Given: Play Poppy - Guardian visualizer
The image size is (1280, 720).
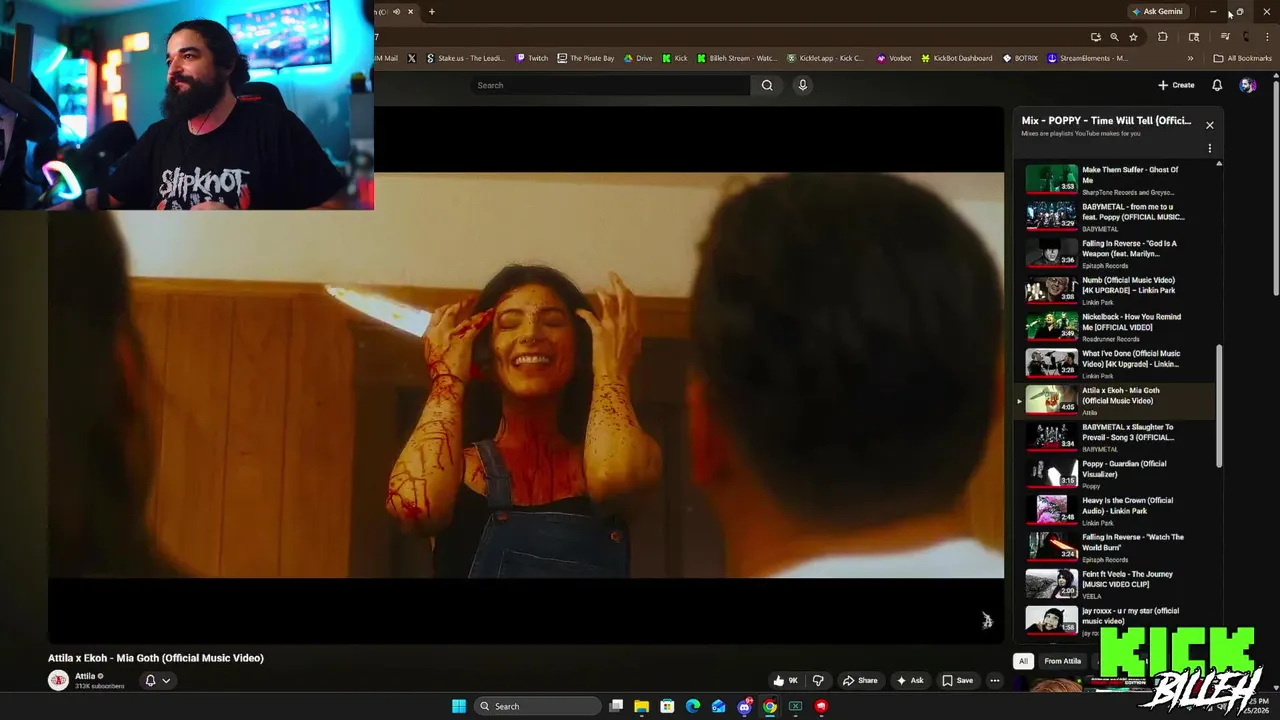Looking at the screenshot, I should pyautogui.click(x=1116, y=473).
